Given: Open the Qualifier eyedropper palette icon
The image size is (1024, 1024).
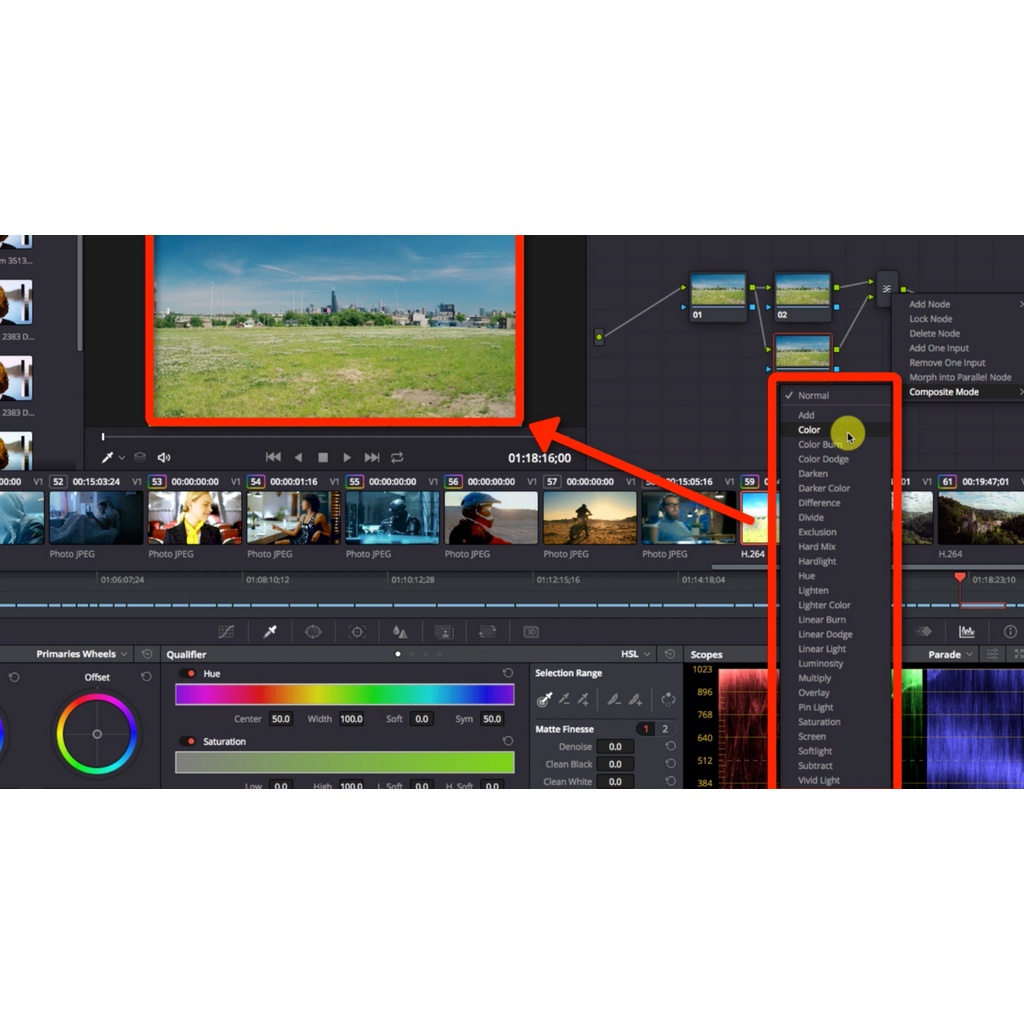Looking at the screenshot, I should pyautogui.click(x=269, y=632).
